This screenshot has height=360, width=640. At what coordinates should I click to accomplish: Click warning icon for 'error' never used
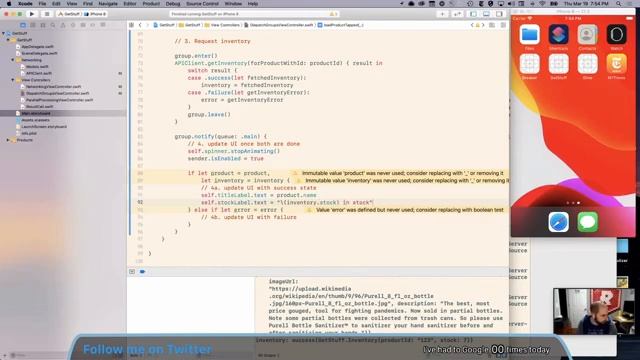pyautogui.click(x=309, y=210)
